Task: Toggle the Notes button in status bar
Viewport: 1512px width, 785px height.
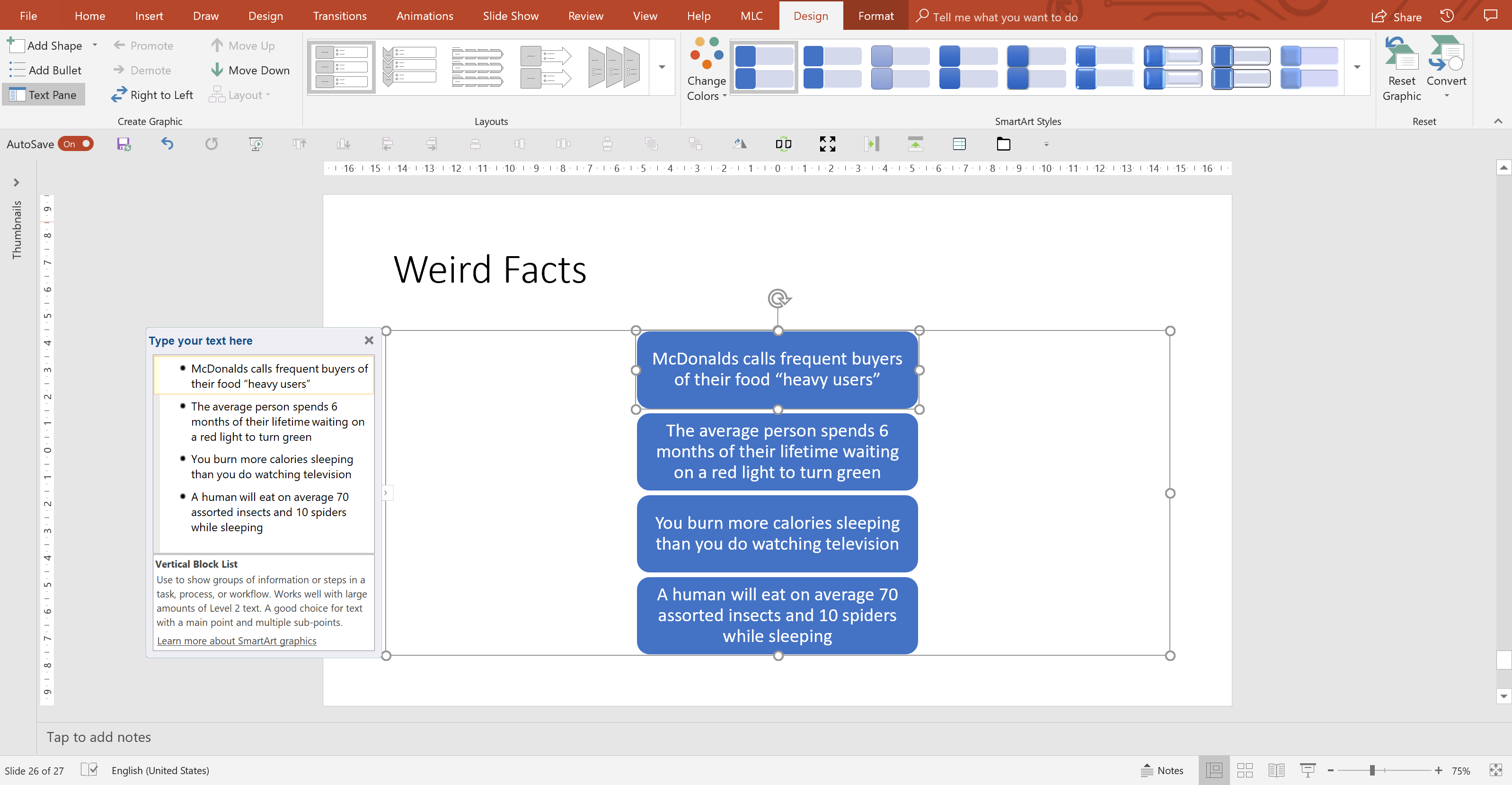Action: pyautogui.click(x=1162, y=770)
